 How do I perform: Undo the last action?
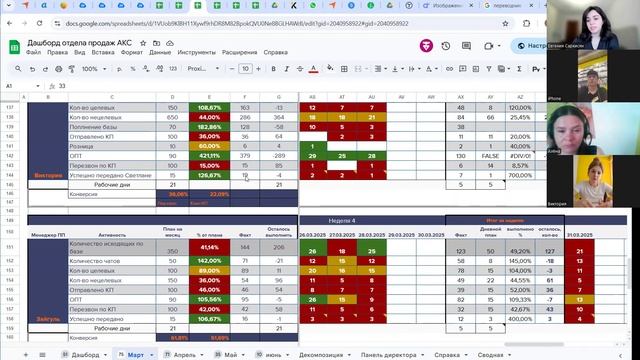point(32,69)
